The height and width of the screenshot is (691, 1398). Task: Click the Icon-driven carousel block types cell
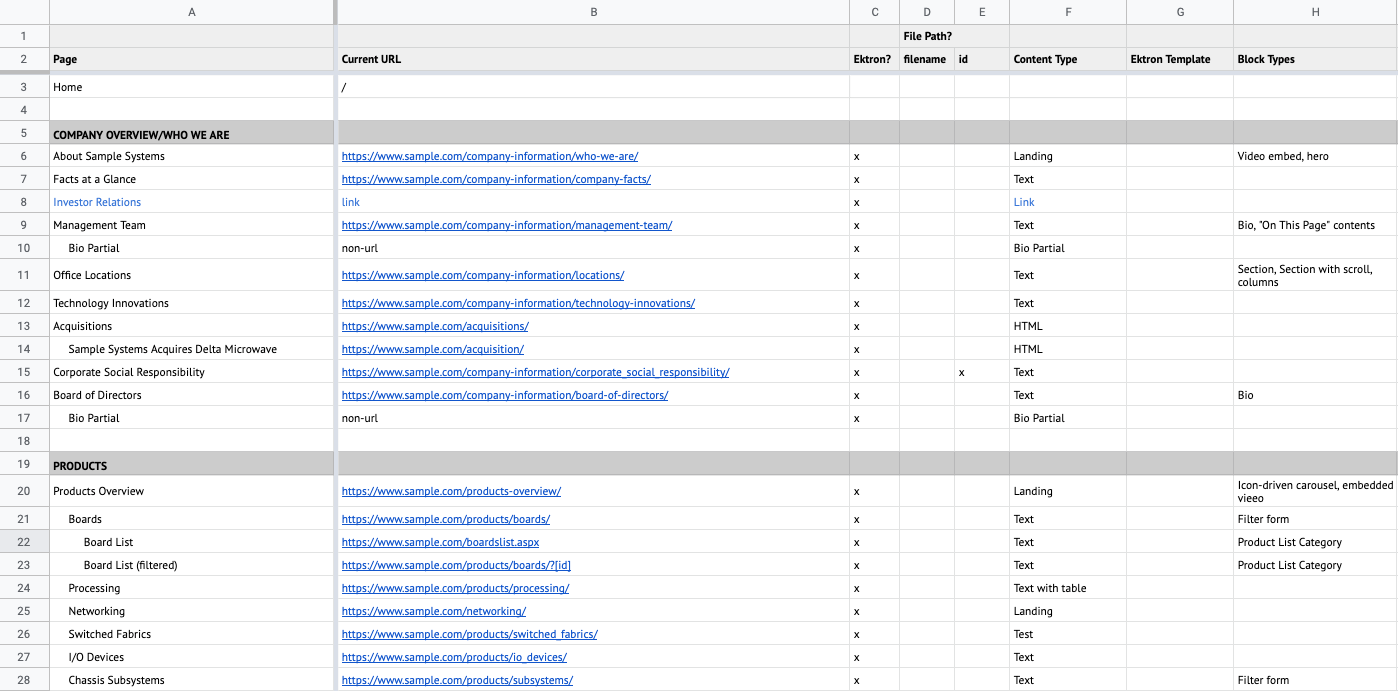[x=1314, y=491]
